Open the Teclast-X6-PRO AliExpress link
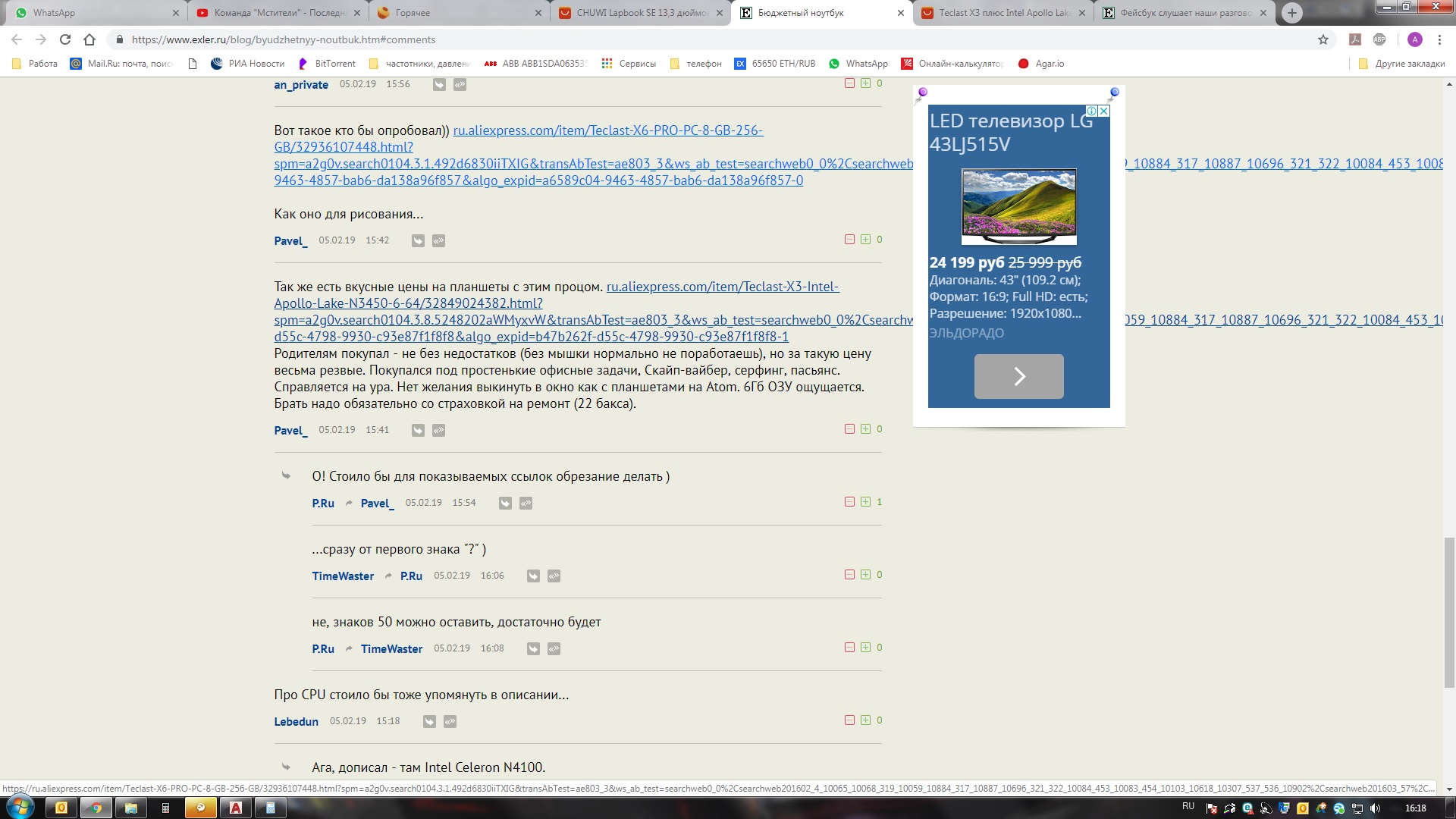This screenshot has height=819, width=1456. 607,130
